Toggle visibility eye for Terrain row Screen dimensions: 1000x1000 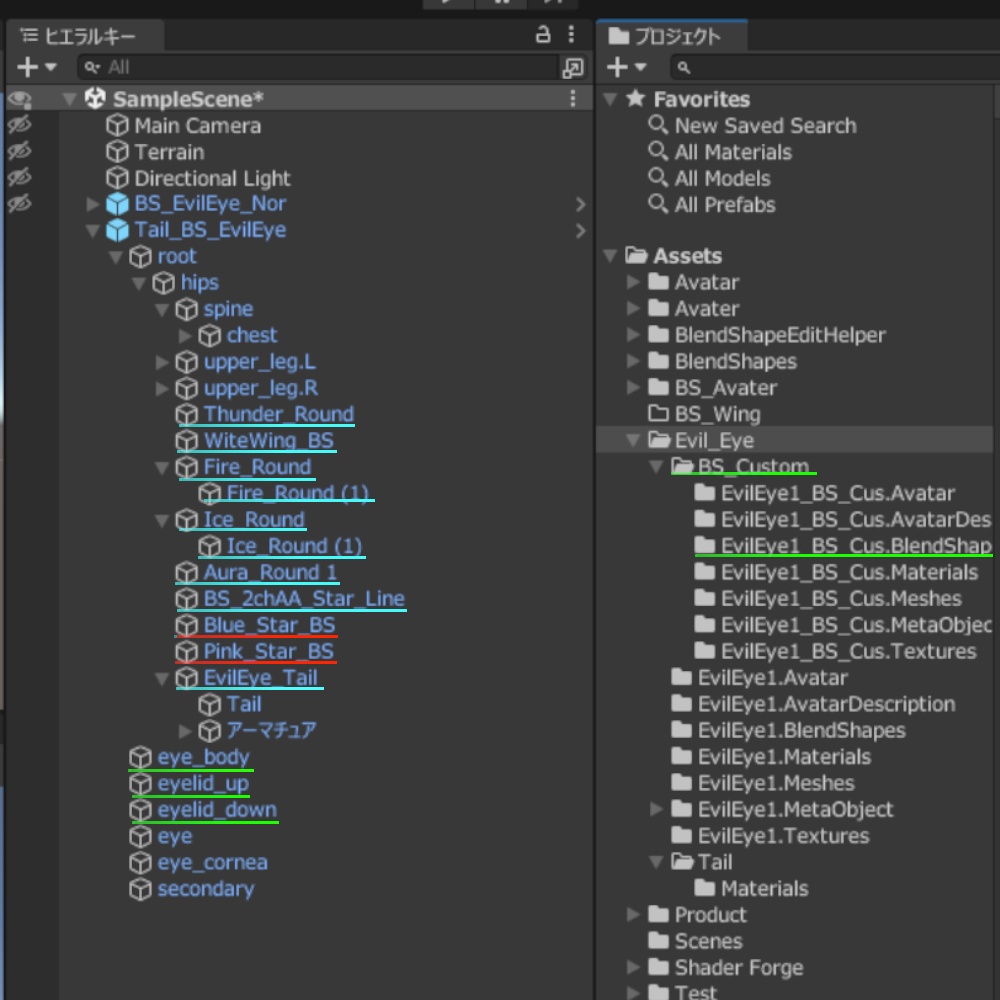pos(19,151)
